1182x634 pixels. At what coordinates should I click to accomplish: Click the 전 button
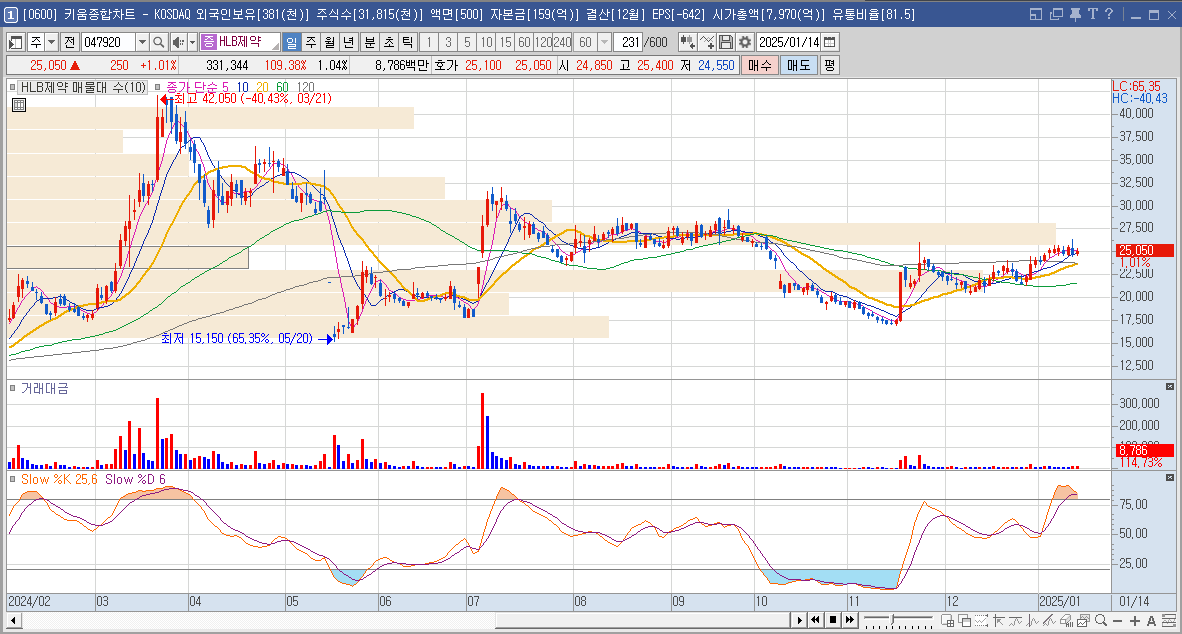69,42
